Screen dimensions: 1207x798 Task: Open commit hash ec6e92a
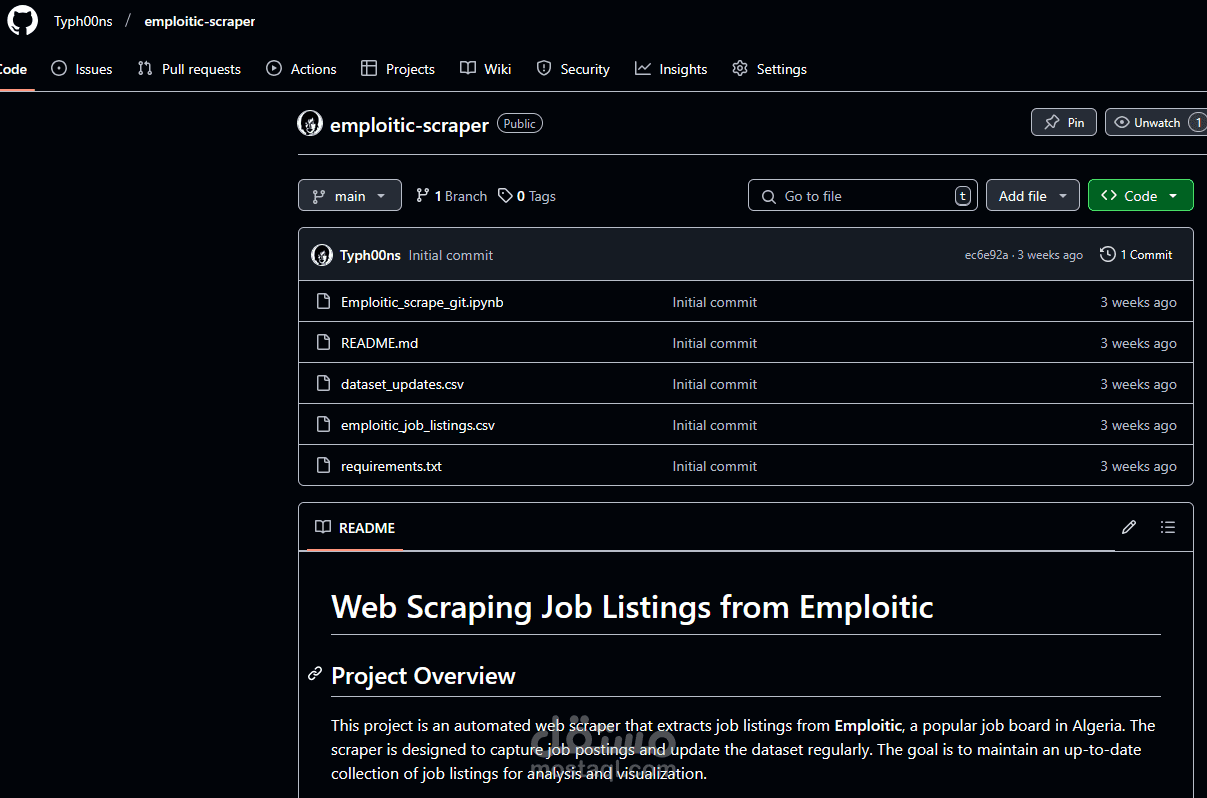tap(986, 255)
